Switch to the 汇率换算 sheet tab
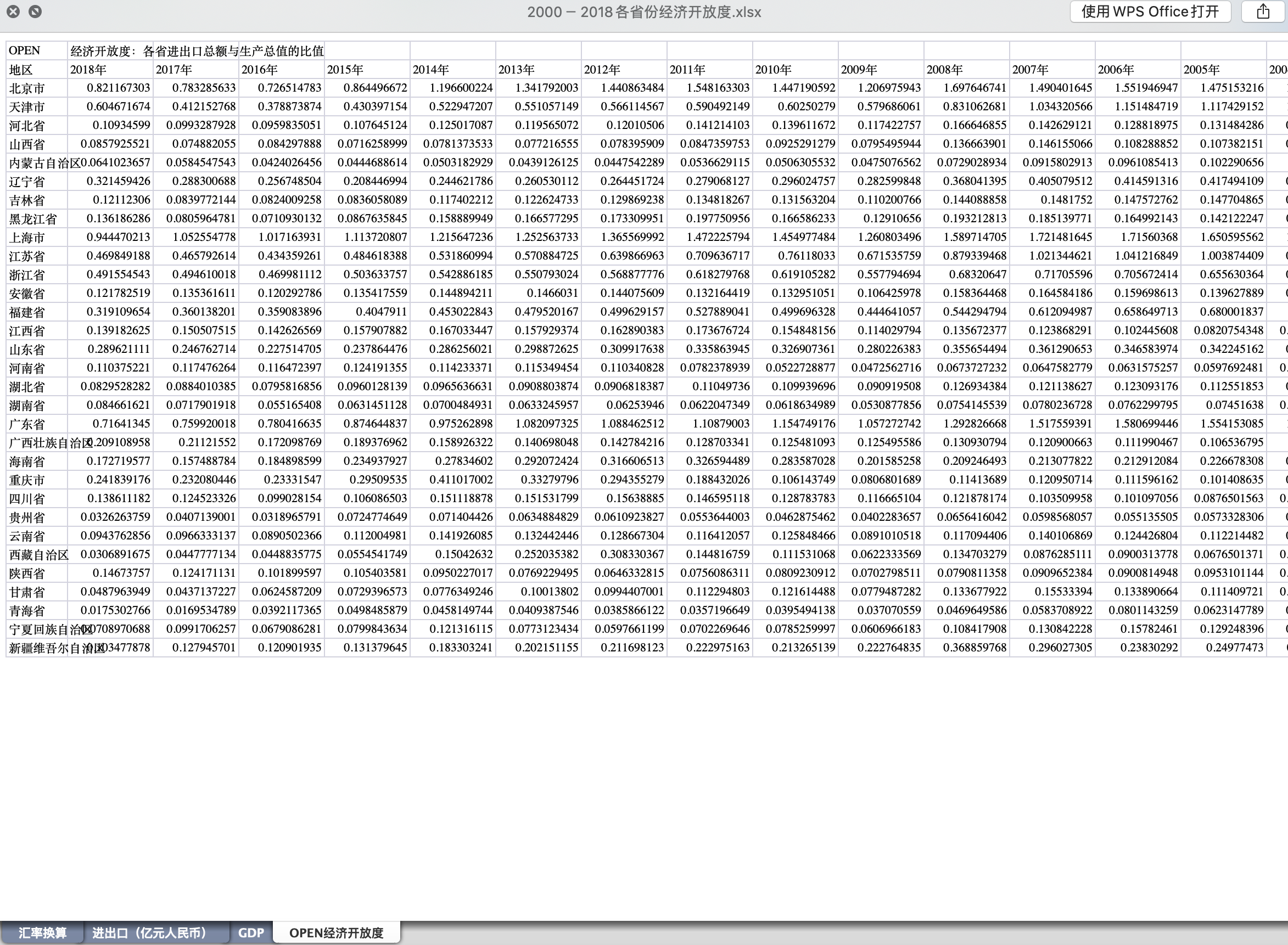This screenshot has width=1288, height=945. (42, 933)
